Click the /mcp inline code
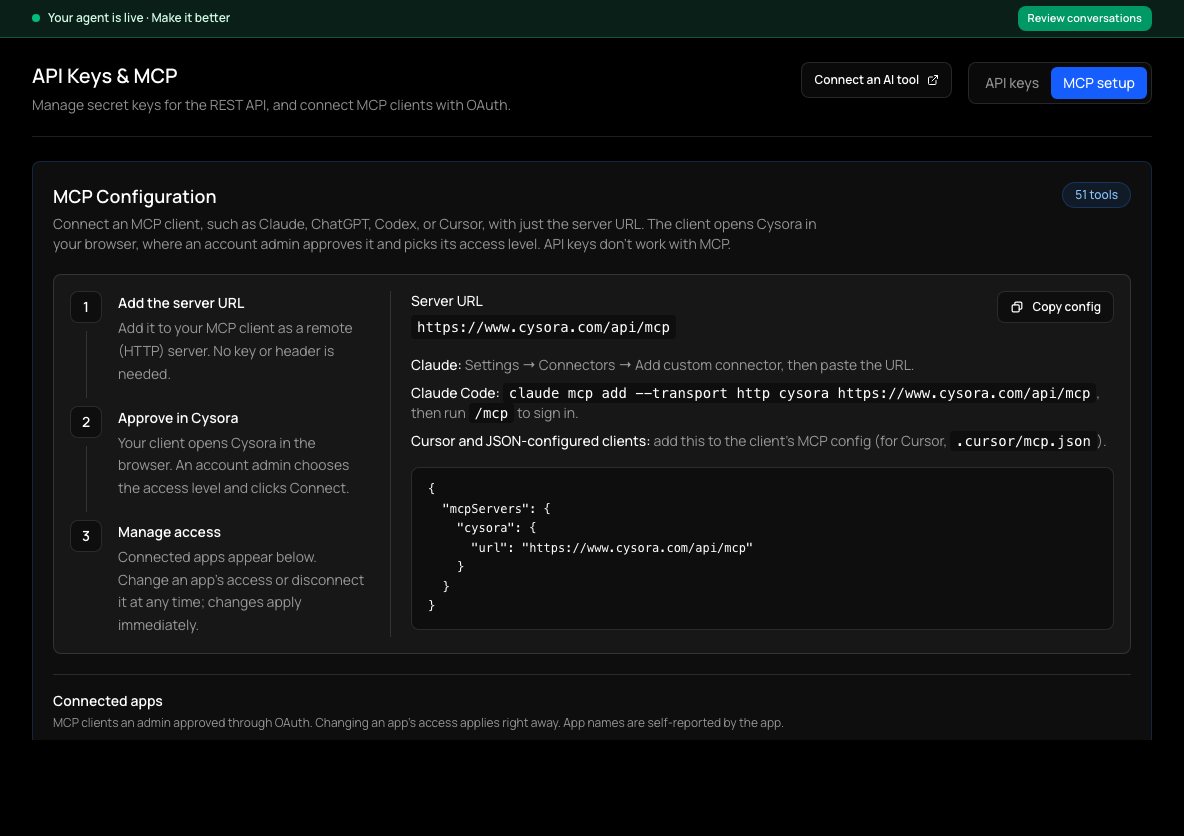The height and width of the screenshot is (836, 1184). tap(491, 413)
